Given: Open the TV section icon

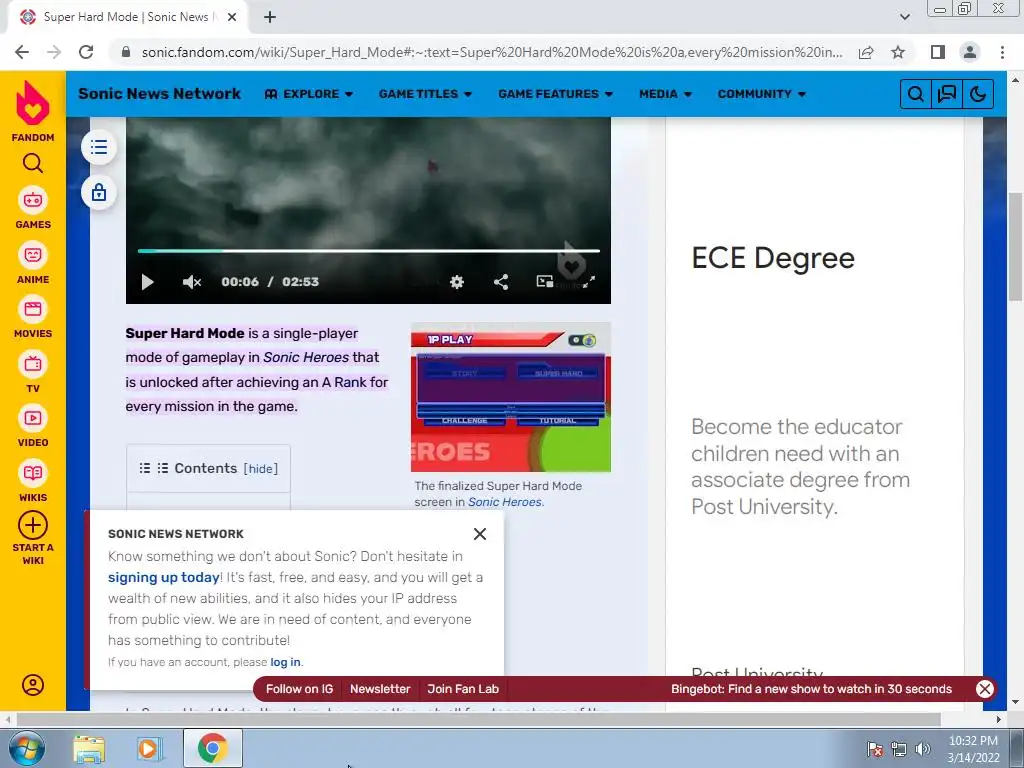Looking at the screenshot, I should pos(33,364).
